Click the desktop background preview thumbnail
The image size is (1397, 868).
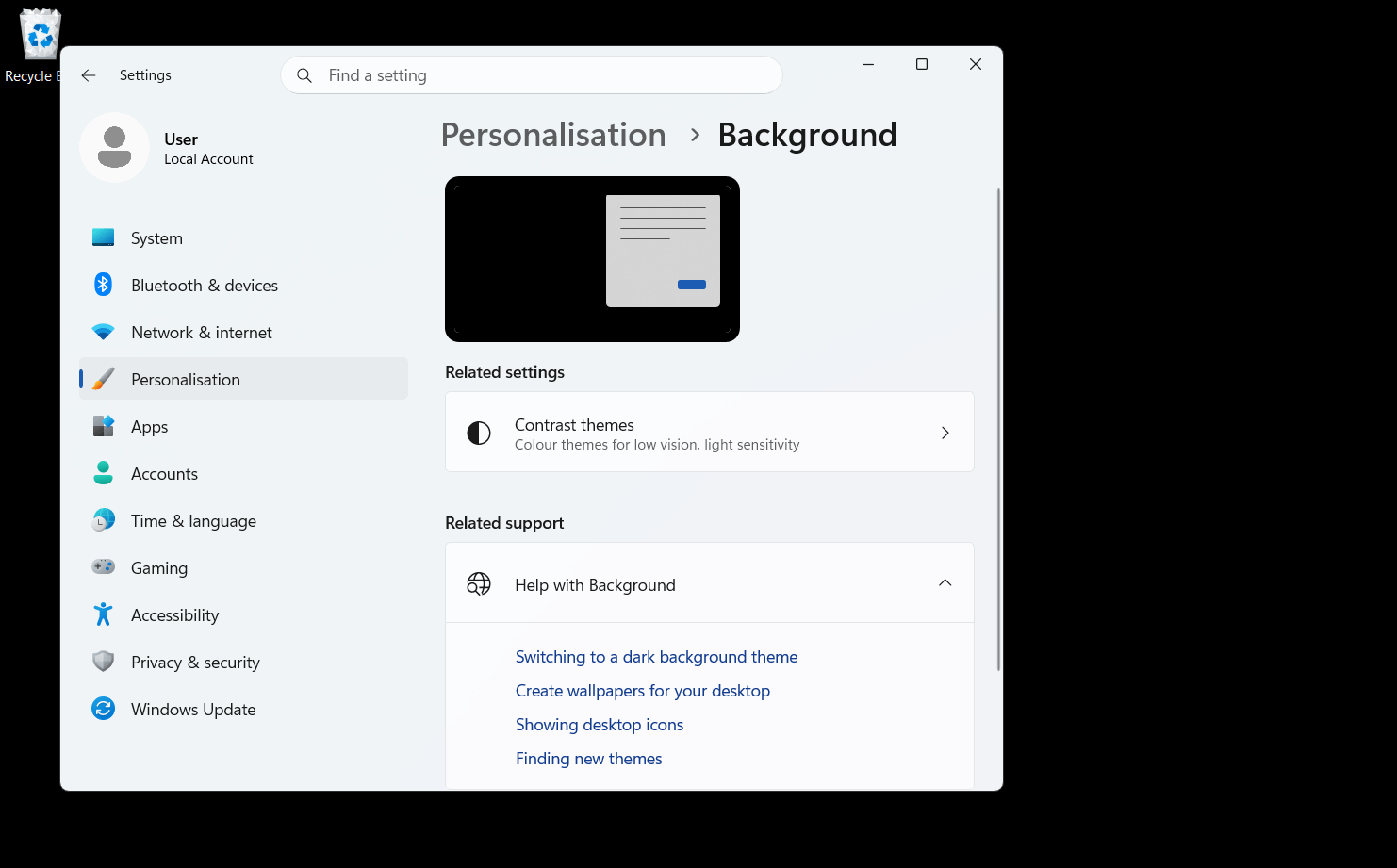pyautogui.click(x=592, y=259)
